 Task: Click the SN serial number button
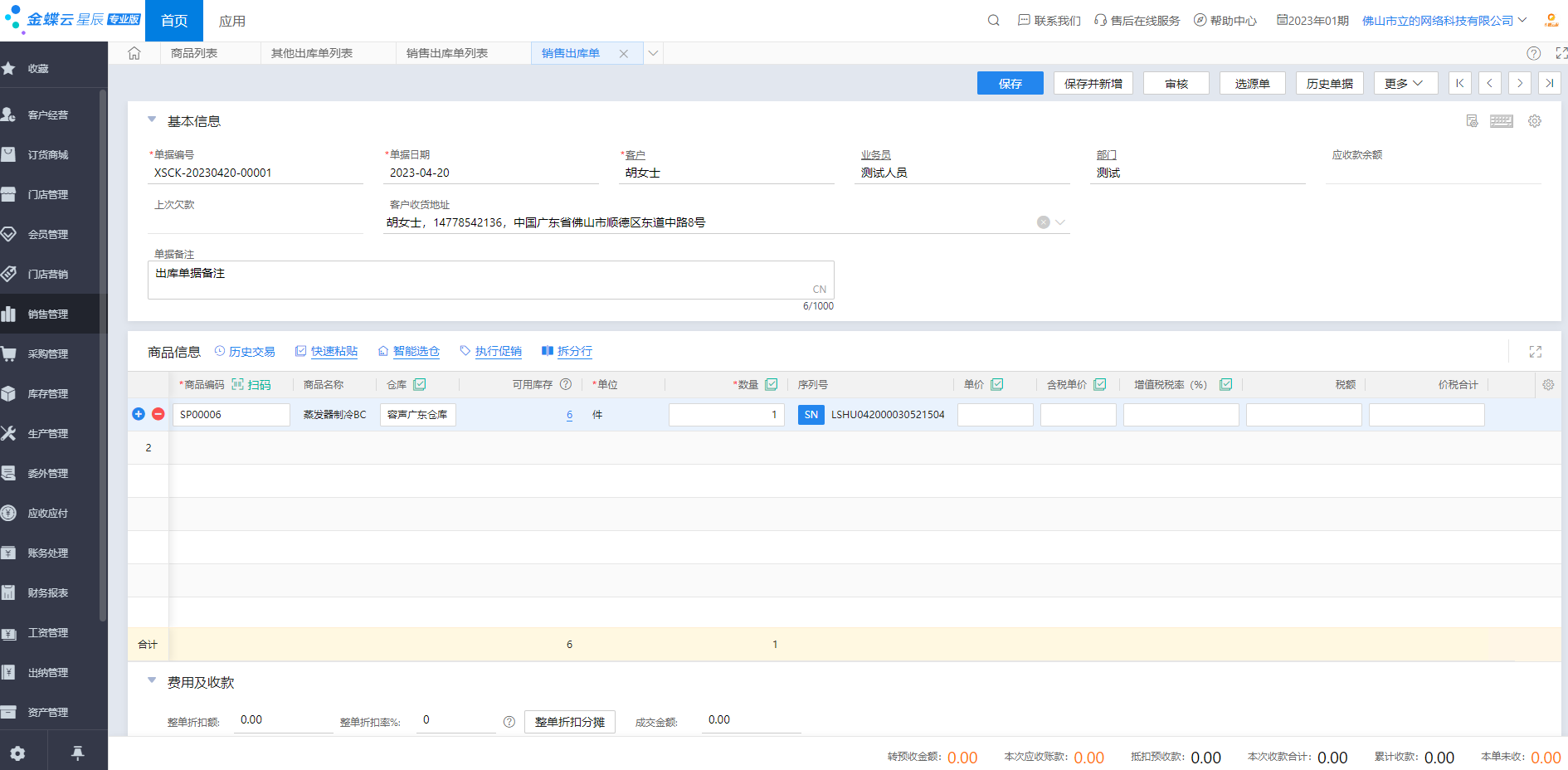(x=811, y=415)
